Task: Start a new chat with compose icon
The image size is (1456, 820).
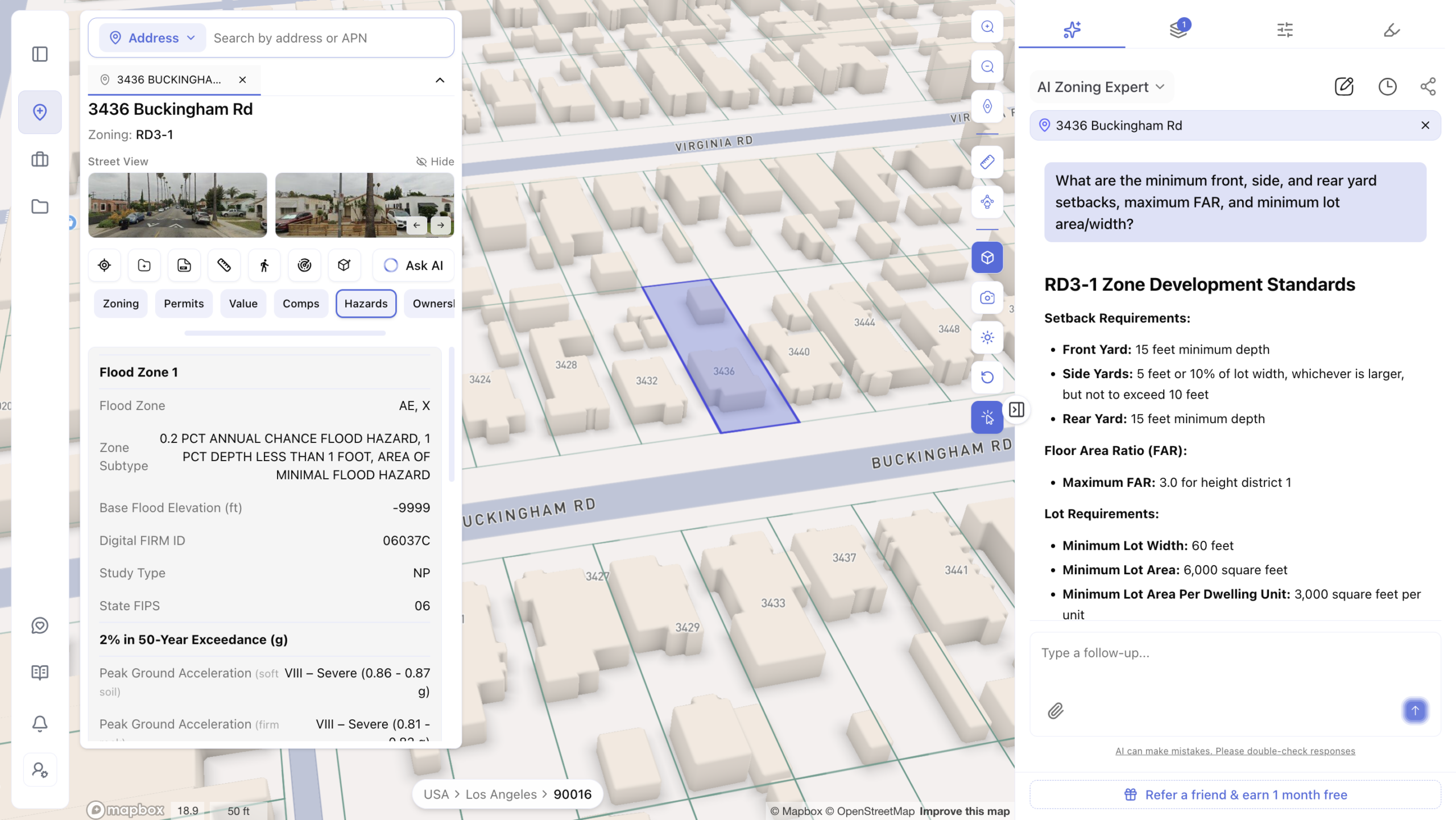Action: (x=1344, y=86)
